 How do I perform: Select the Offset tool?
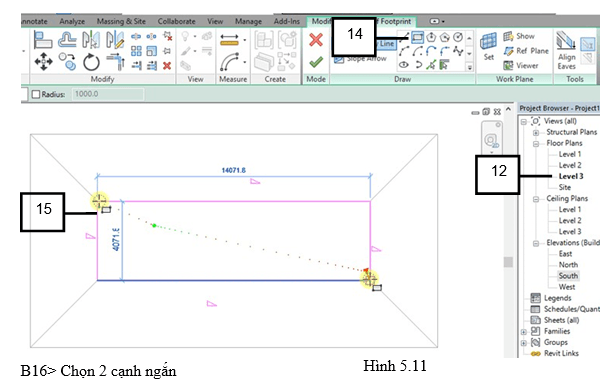pos(67,40)
